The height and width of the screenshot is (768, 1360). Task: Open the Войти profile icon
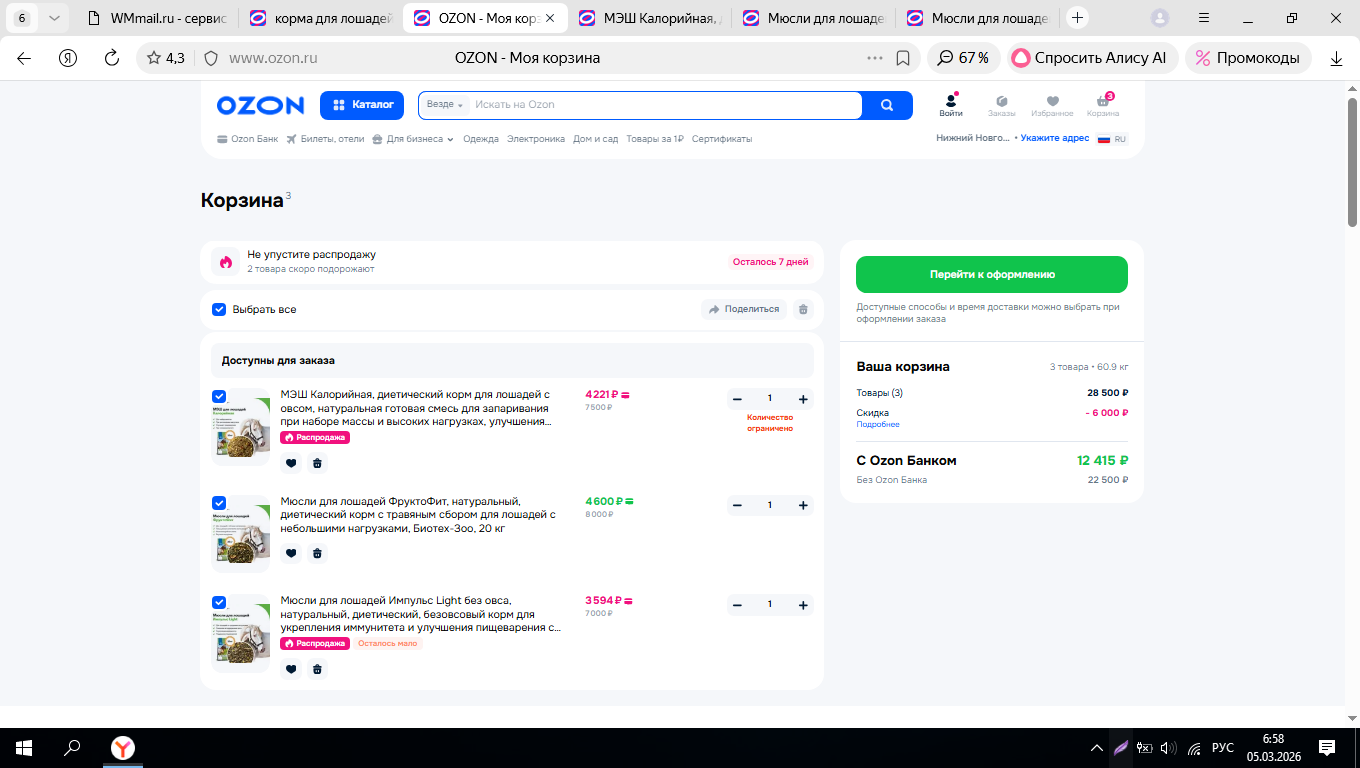(x=951, y=105)
